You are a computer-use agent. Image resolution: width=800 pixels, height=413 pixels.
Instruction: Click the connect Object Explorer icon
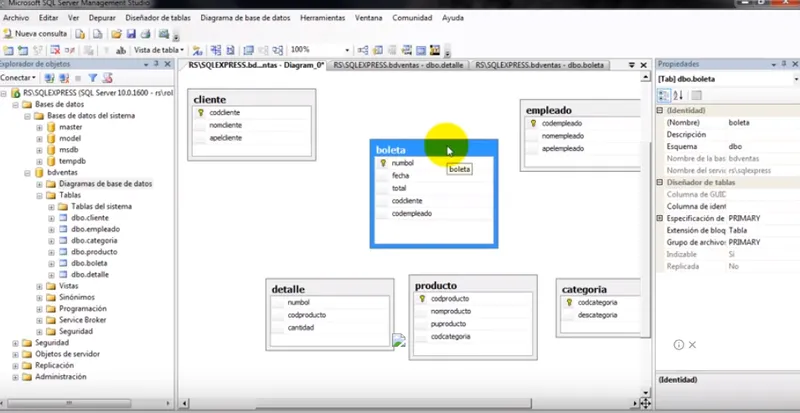49,78
